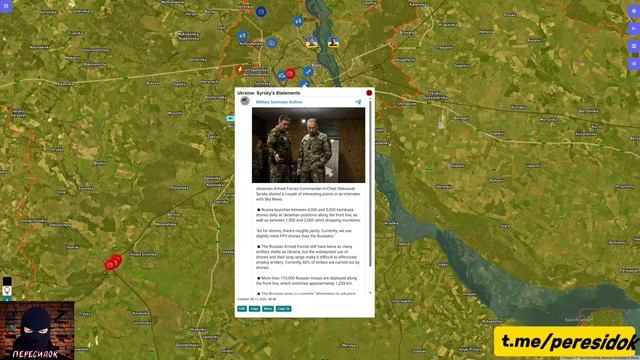Click the Copy button in popup footer
Screen dimensions: 640x360
(x=254, y=309)
